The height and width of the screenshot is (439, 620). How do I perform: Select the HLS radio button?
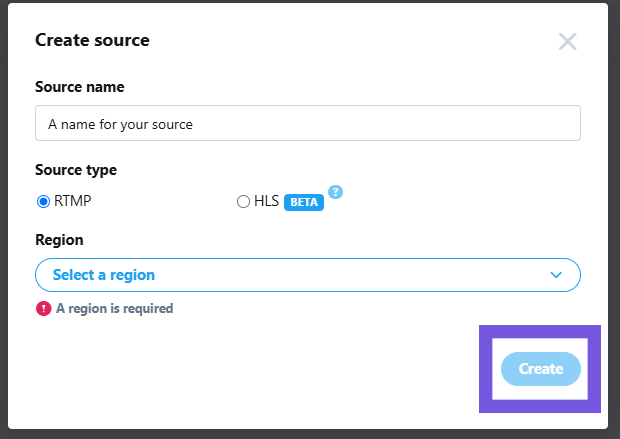pos(243,202)
